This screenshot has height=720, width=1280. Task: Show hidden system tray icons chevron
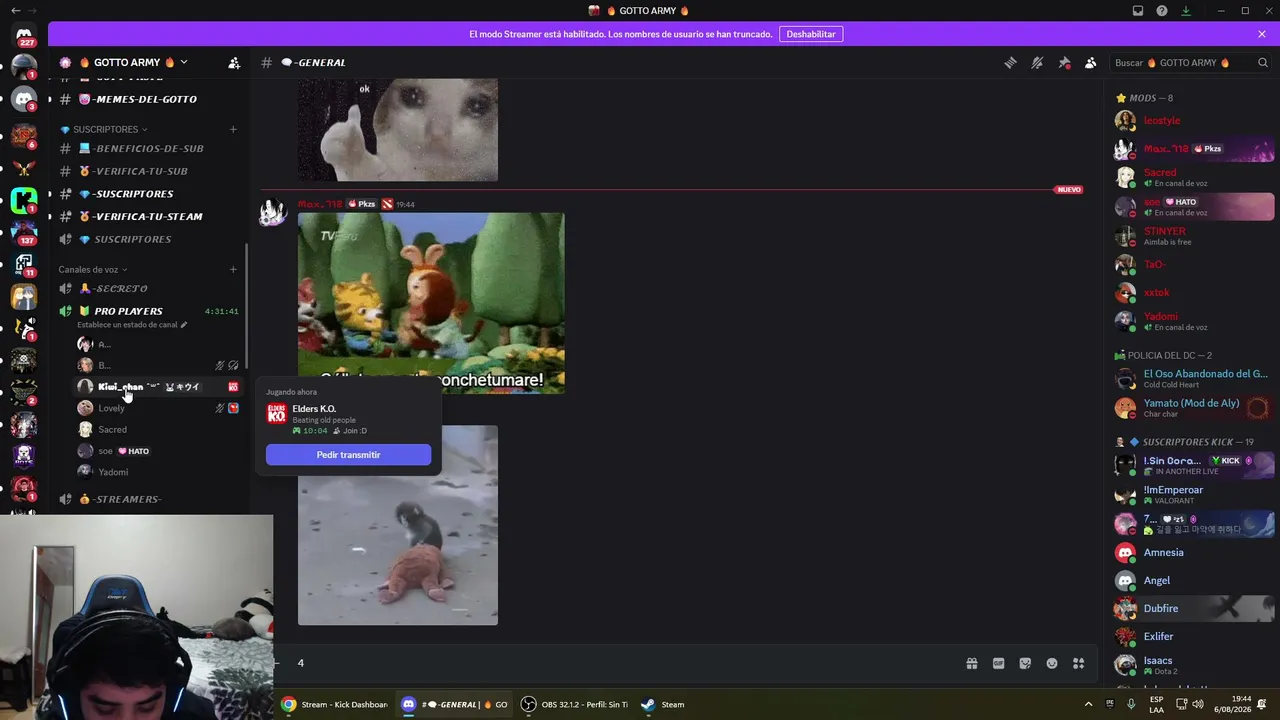point(1089,704)
